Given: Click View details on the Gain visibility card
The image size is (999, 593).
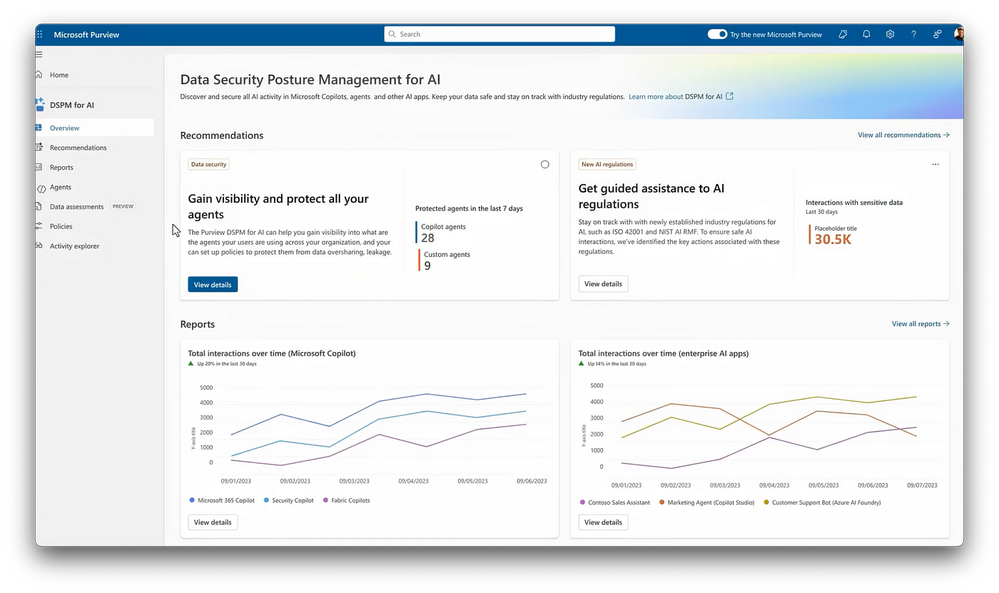Looking at the screenshot, I should (213, 285).
